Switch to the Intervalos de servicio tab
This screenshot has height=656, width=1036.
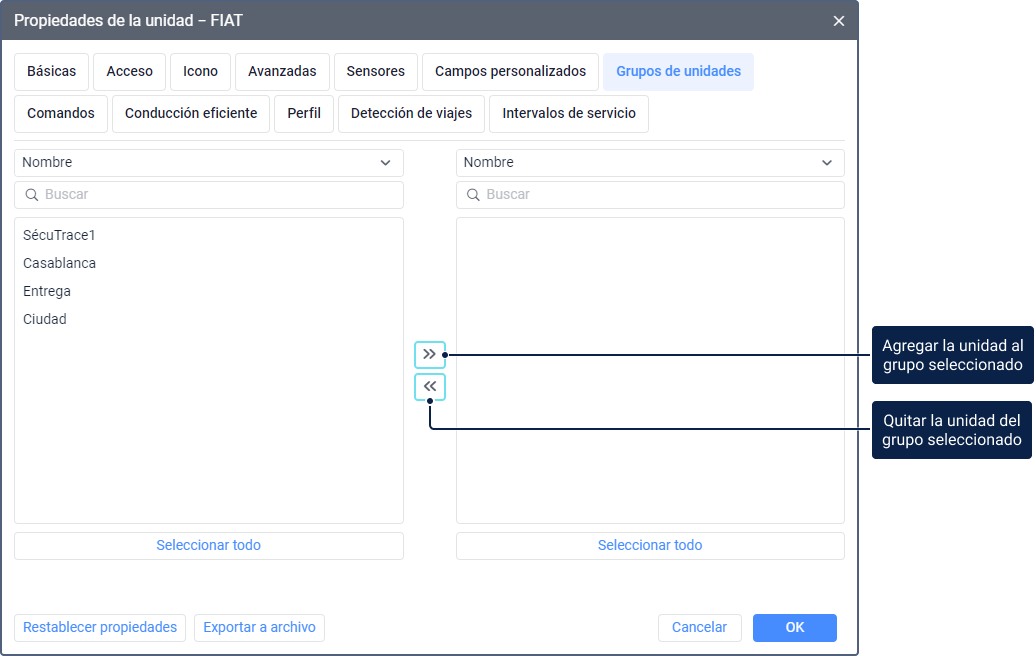(569, 114)
